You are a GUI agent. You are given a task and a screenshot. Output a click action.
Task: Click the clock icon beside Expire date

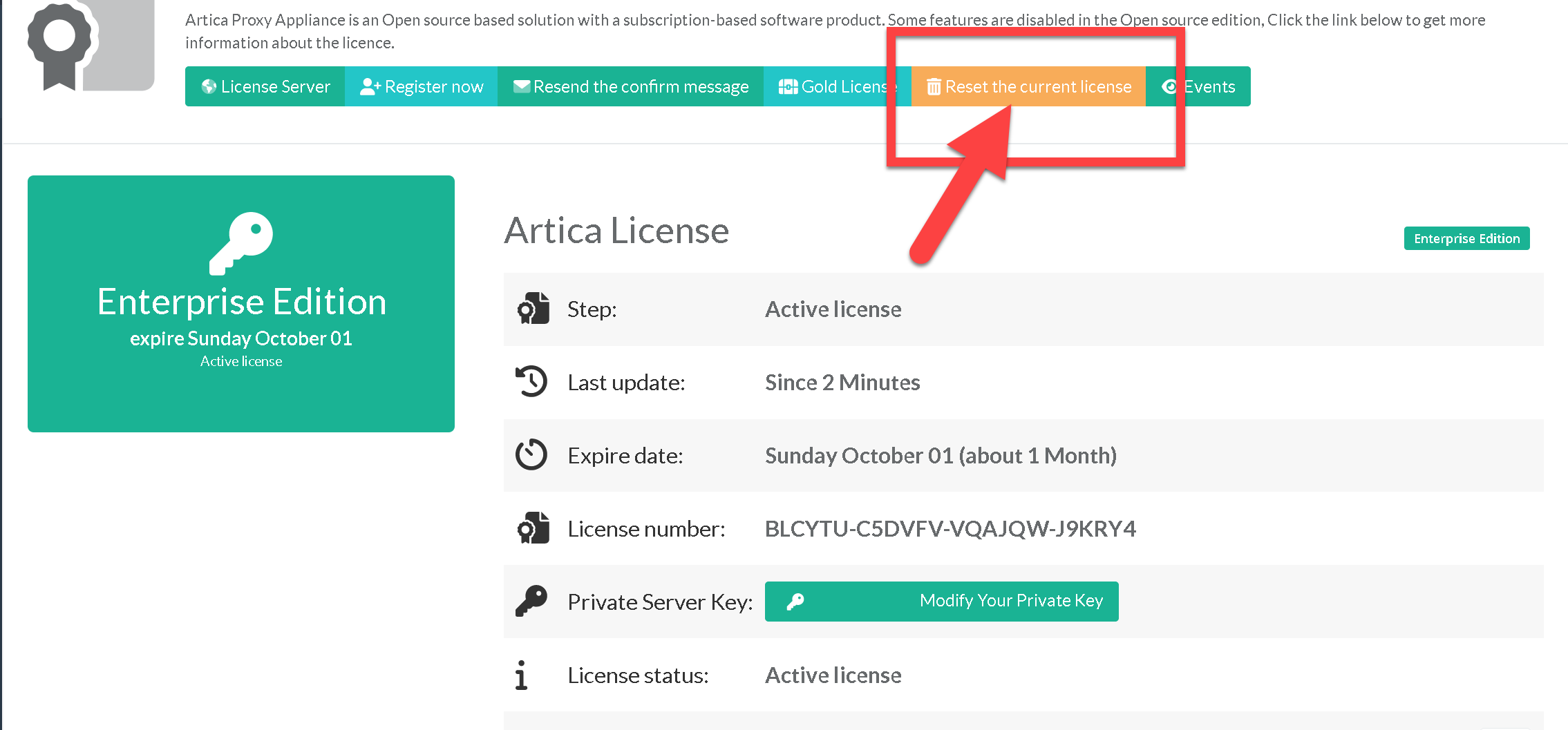(x=531, y=455)
